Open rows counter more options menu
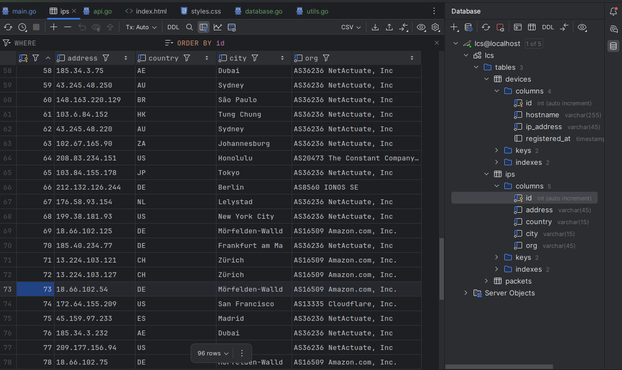The image size is (622, 370). pos(242,353)
